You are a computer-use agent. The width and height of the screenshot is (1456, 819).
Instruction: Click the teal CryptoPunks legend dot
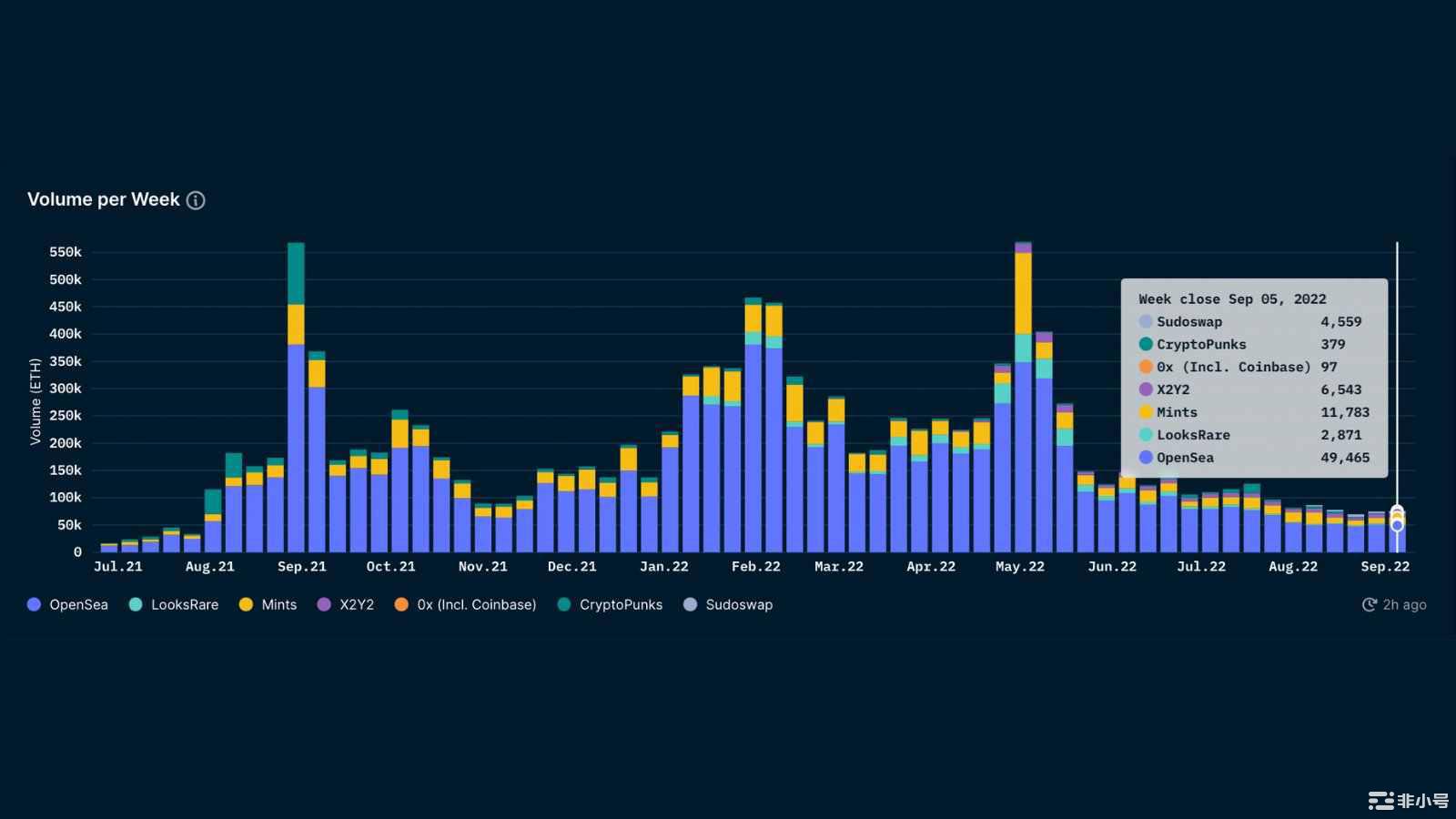[564, 605]
